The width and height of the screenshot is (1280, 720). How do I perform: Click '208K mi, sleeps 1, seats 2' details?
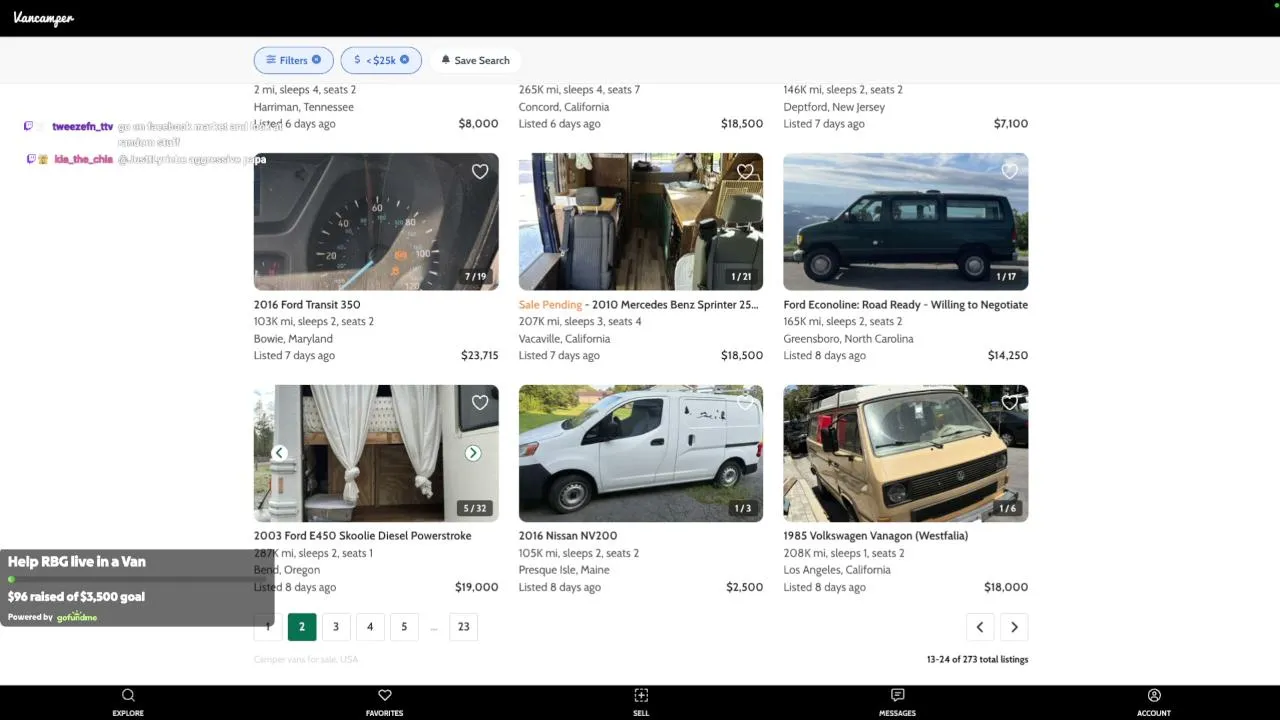coord(844,553)
